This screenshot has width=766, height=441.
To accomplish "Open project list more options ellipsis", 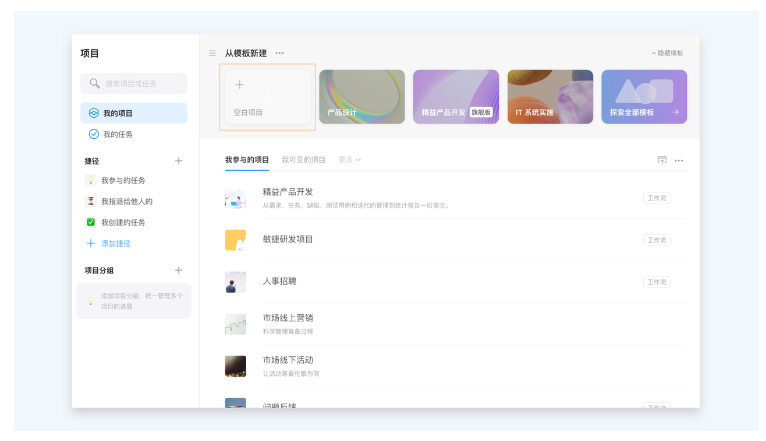I will pos(679,160).
